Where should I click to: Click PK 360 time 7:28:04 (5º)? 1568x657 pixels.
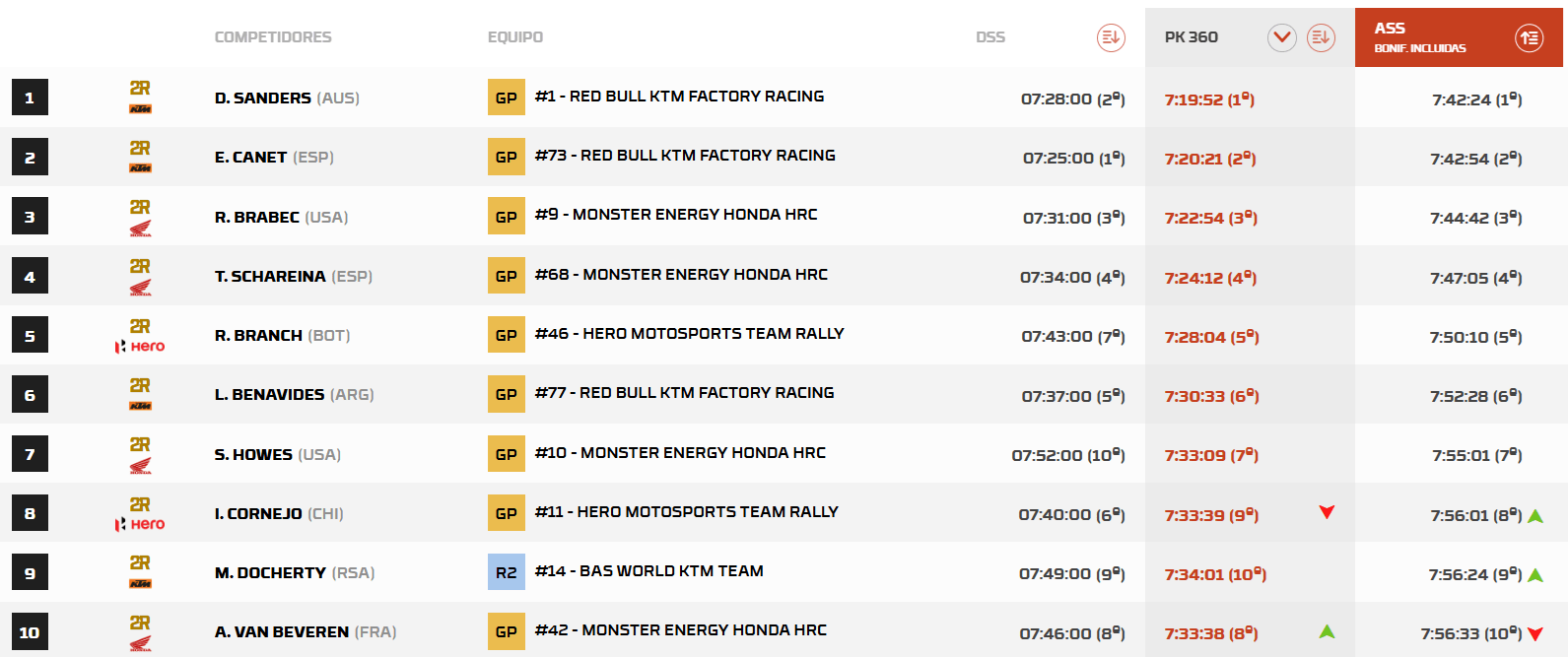(x=1211, y=337)
